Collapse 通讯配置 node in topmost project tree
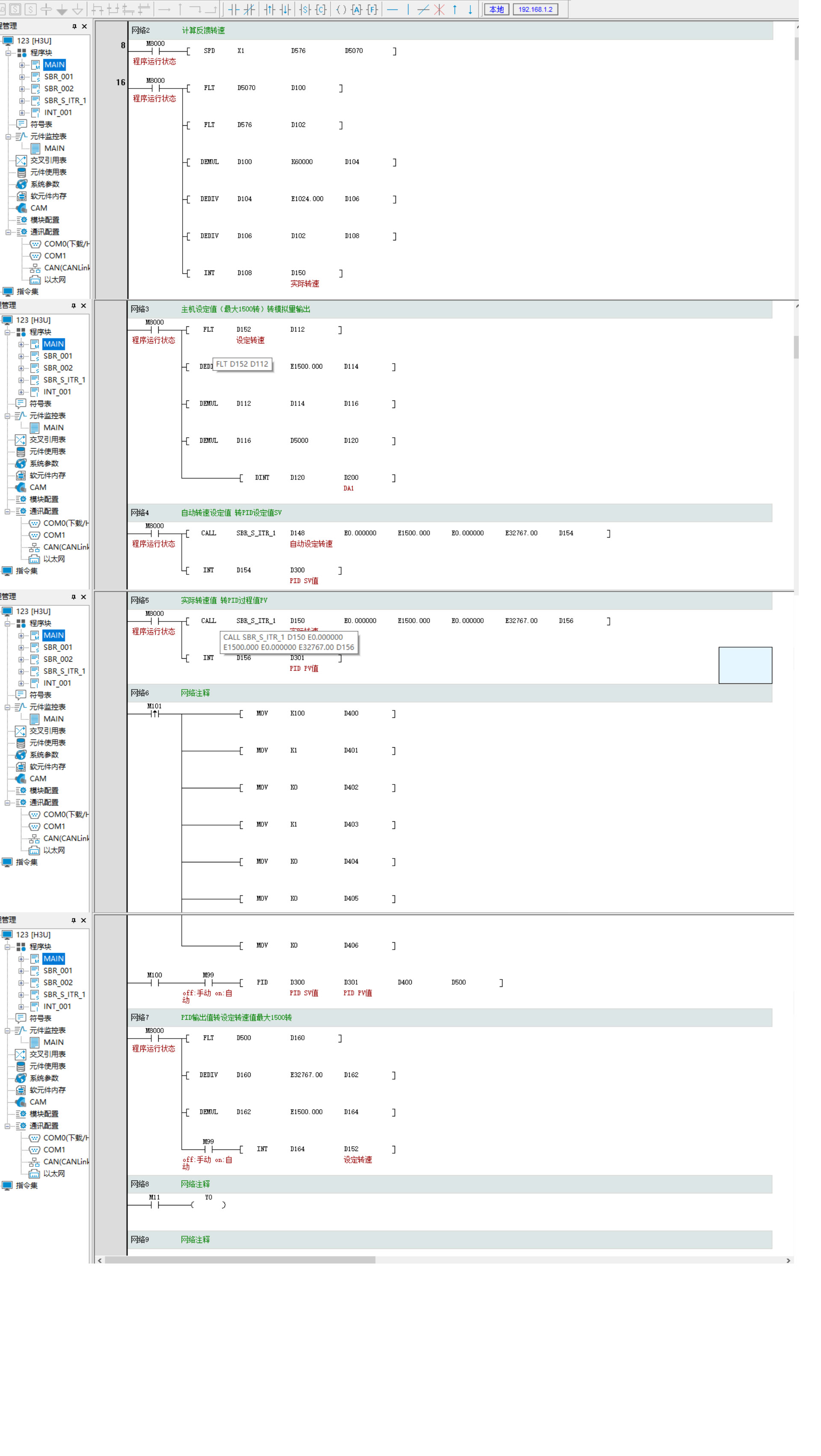821x1456 pixels. point(9,232)
